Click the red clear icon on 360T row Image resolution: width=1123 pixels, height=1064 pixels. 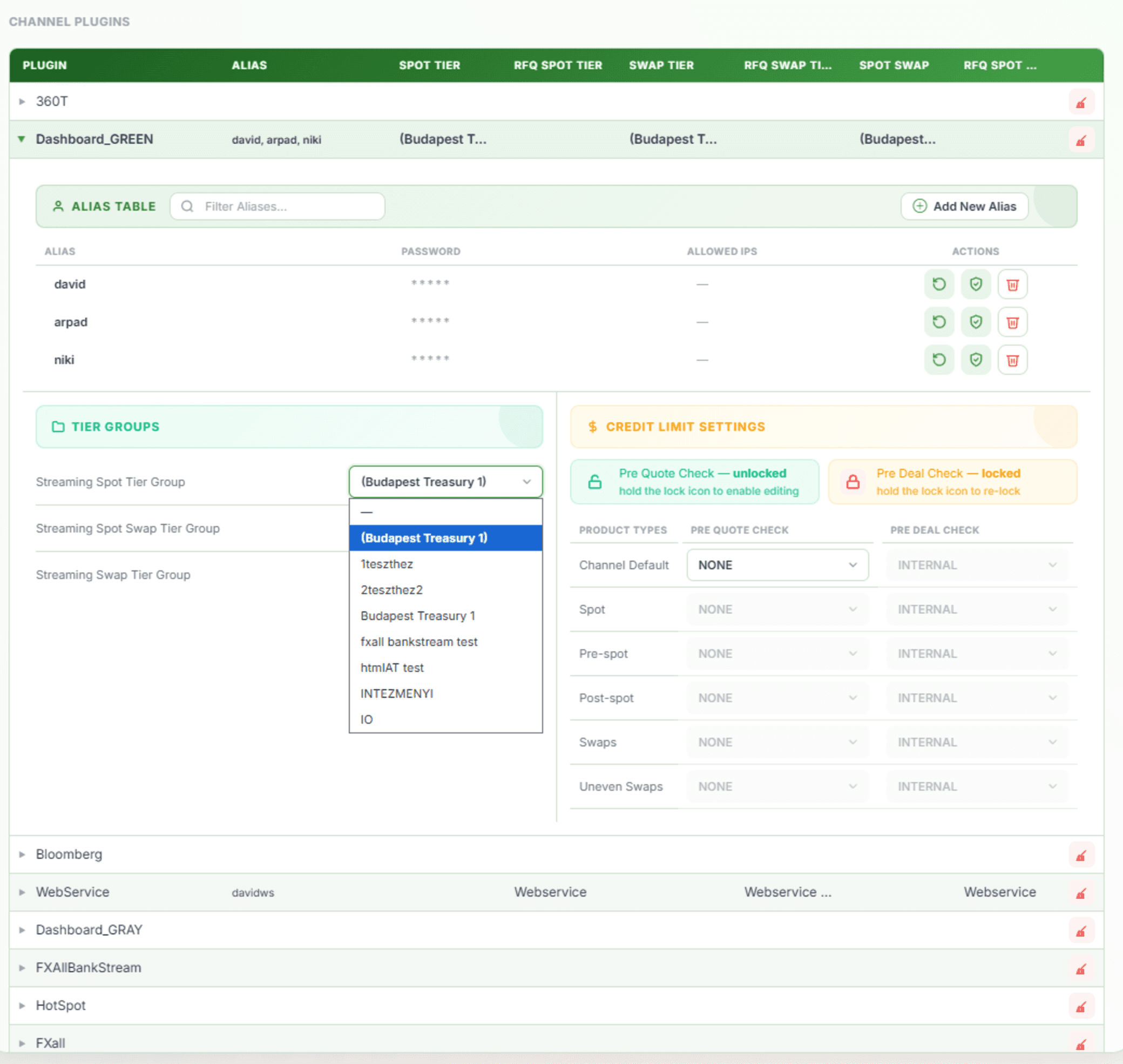tap(1081, 102)
